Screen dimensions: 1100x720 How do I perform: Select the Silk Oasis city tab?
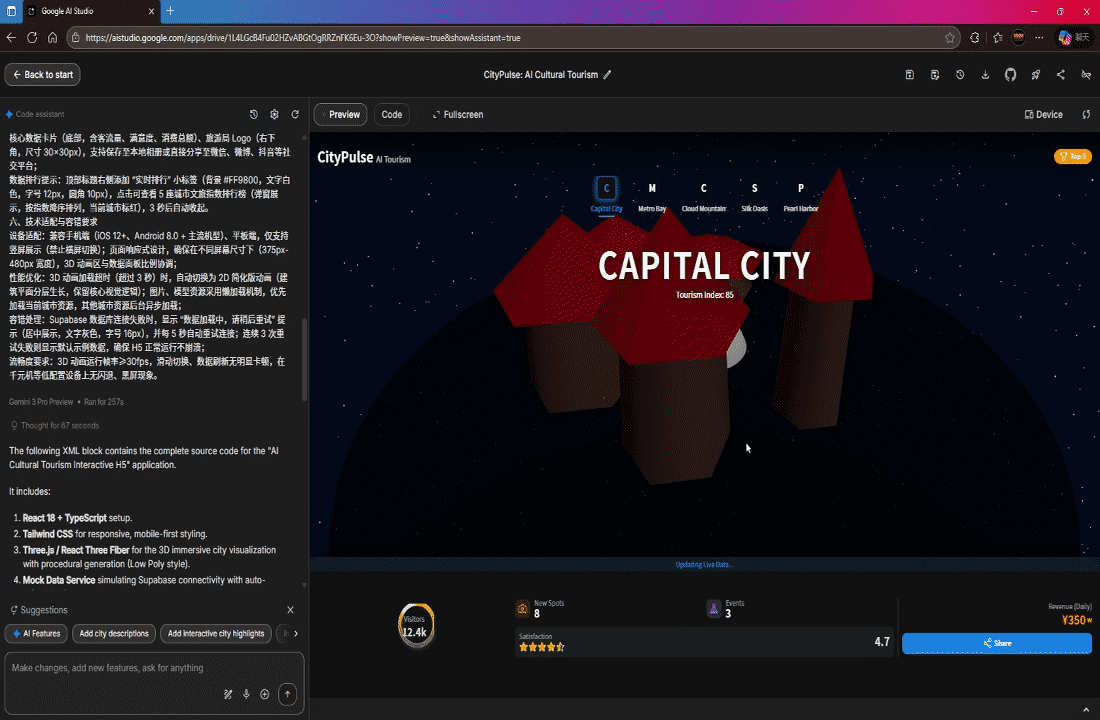754,196
